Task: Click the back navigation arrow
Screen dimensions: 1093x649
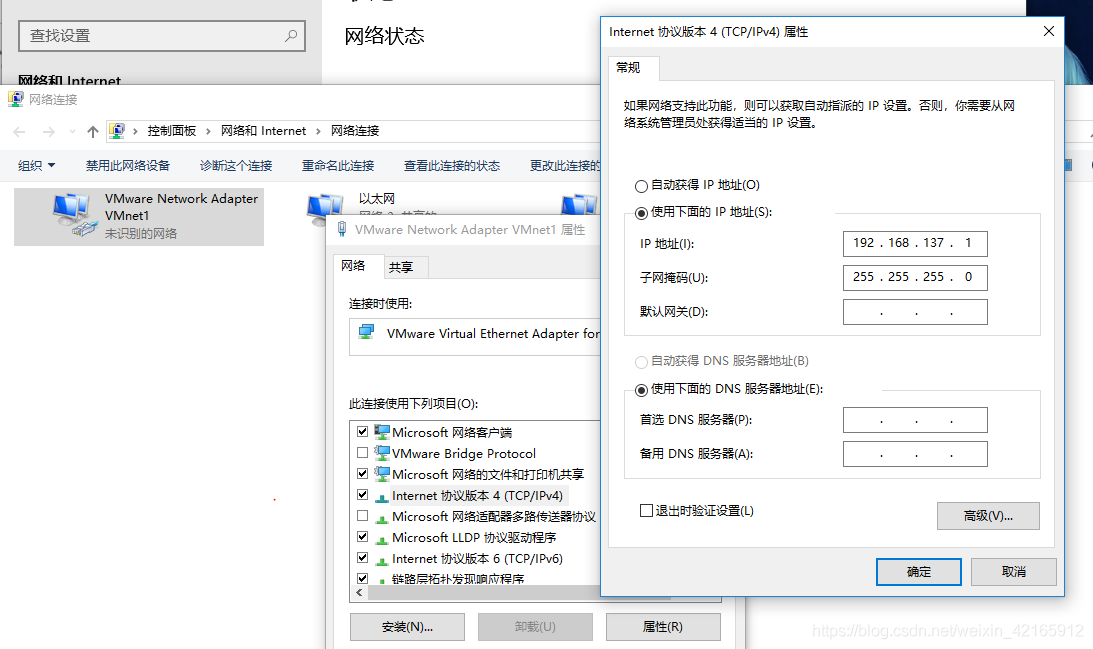Action: [19, 130]
